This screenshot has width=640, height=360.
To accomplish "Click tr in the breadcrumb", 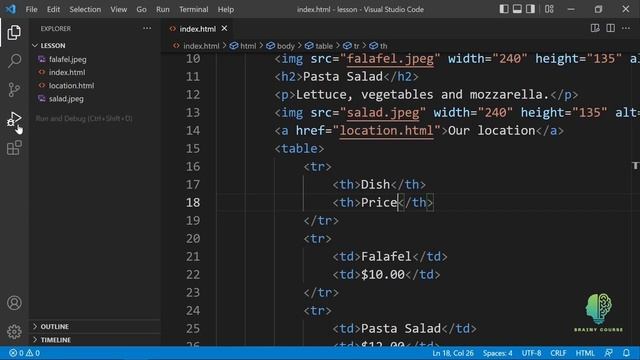I will [356, 46].
